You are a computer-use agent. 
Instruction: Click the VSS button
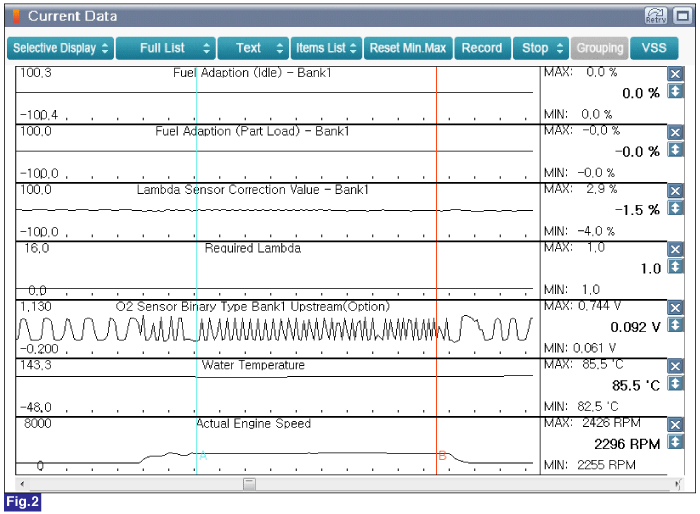click(654, 48)
